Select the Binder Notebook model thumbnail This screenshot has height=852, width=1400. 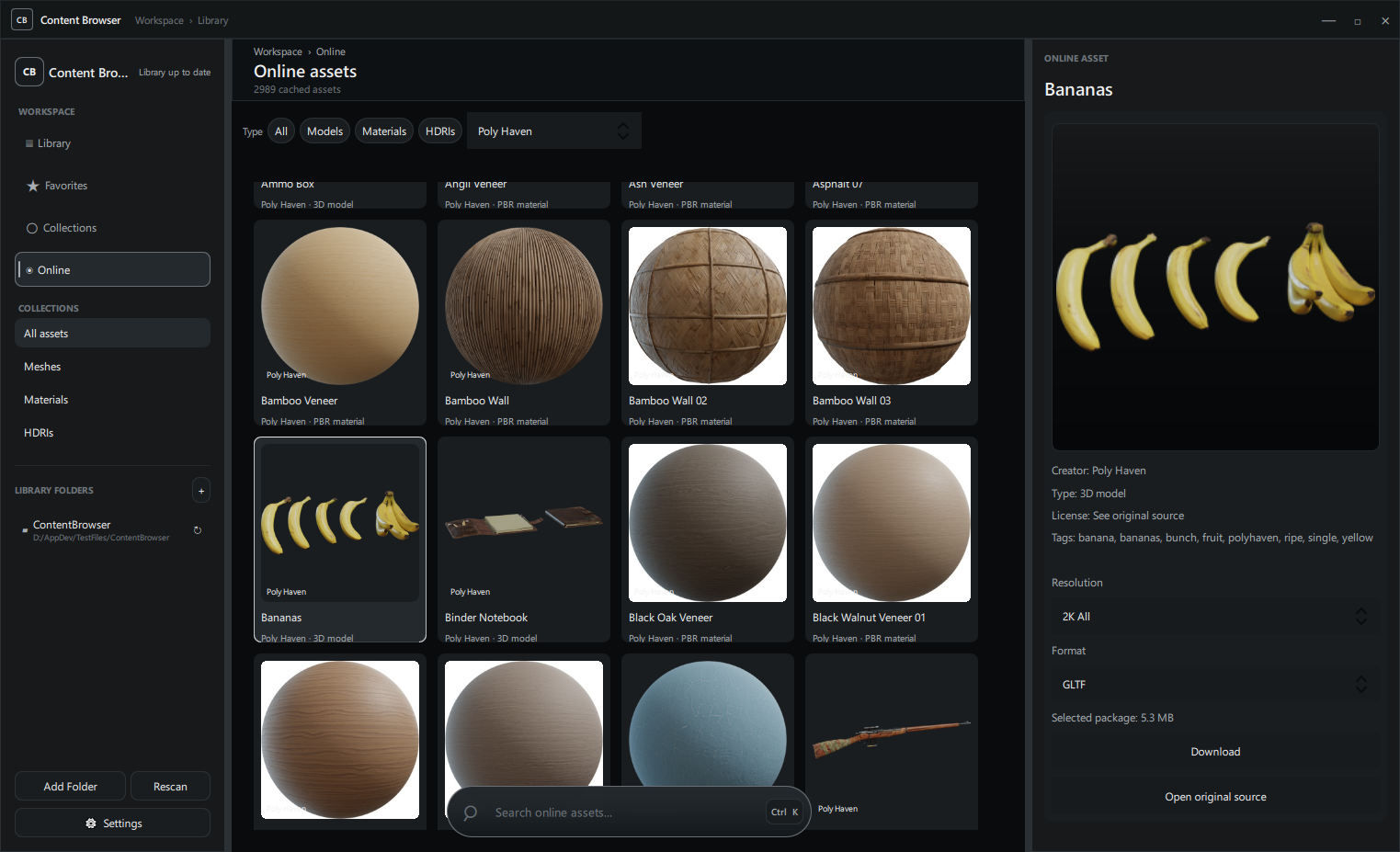[524, 523]
